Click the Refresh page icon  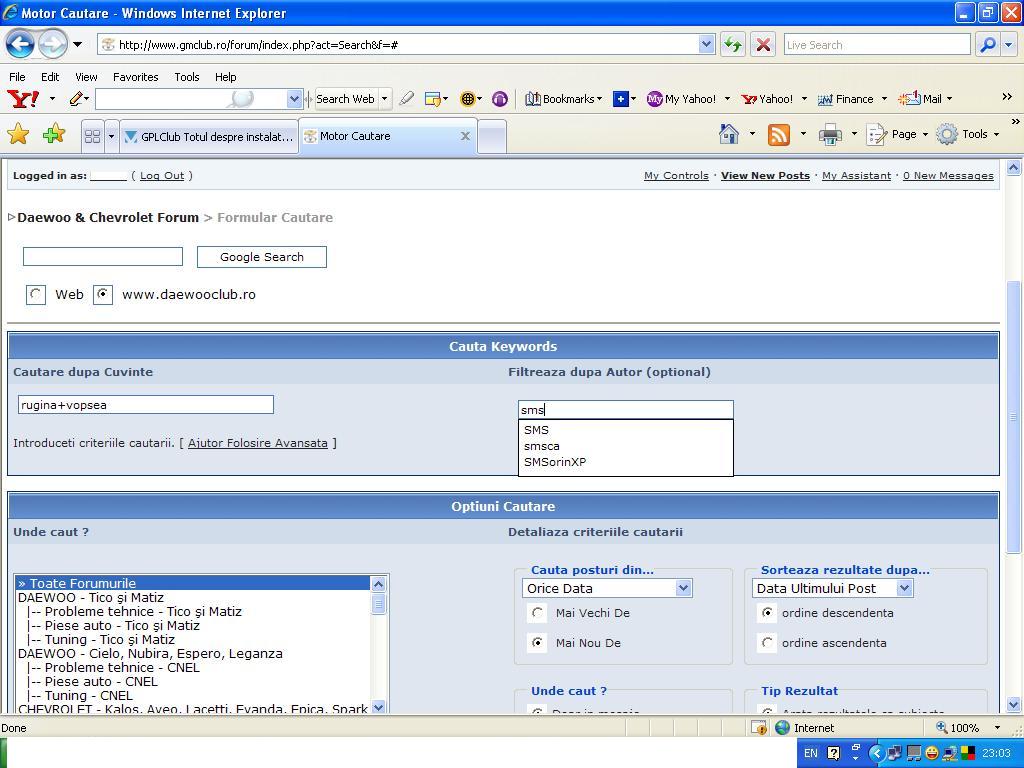click(733, 44)
